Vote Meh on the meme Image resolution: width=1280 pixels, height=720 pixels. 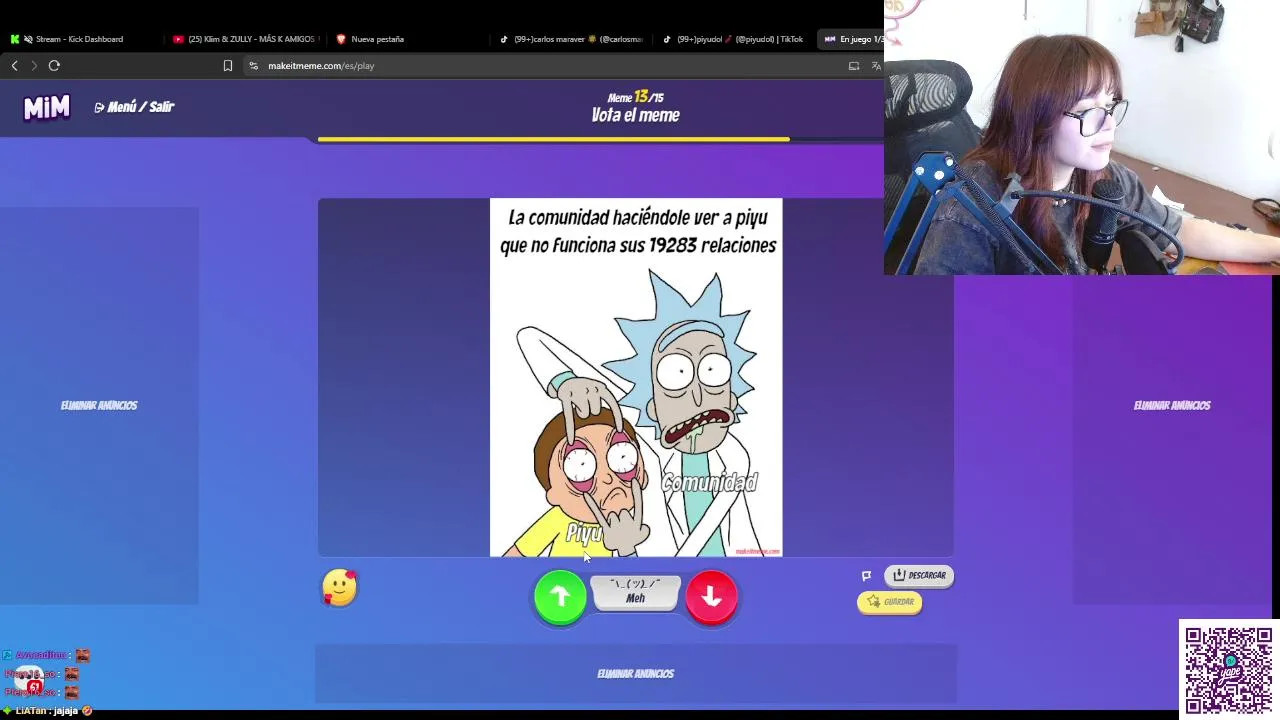635,593
